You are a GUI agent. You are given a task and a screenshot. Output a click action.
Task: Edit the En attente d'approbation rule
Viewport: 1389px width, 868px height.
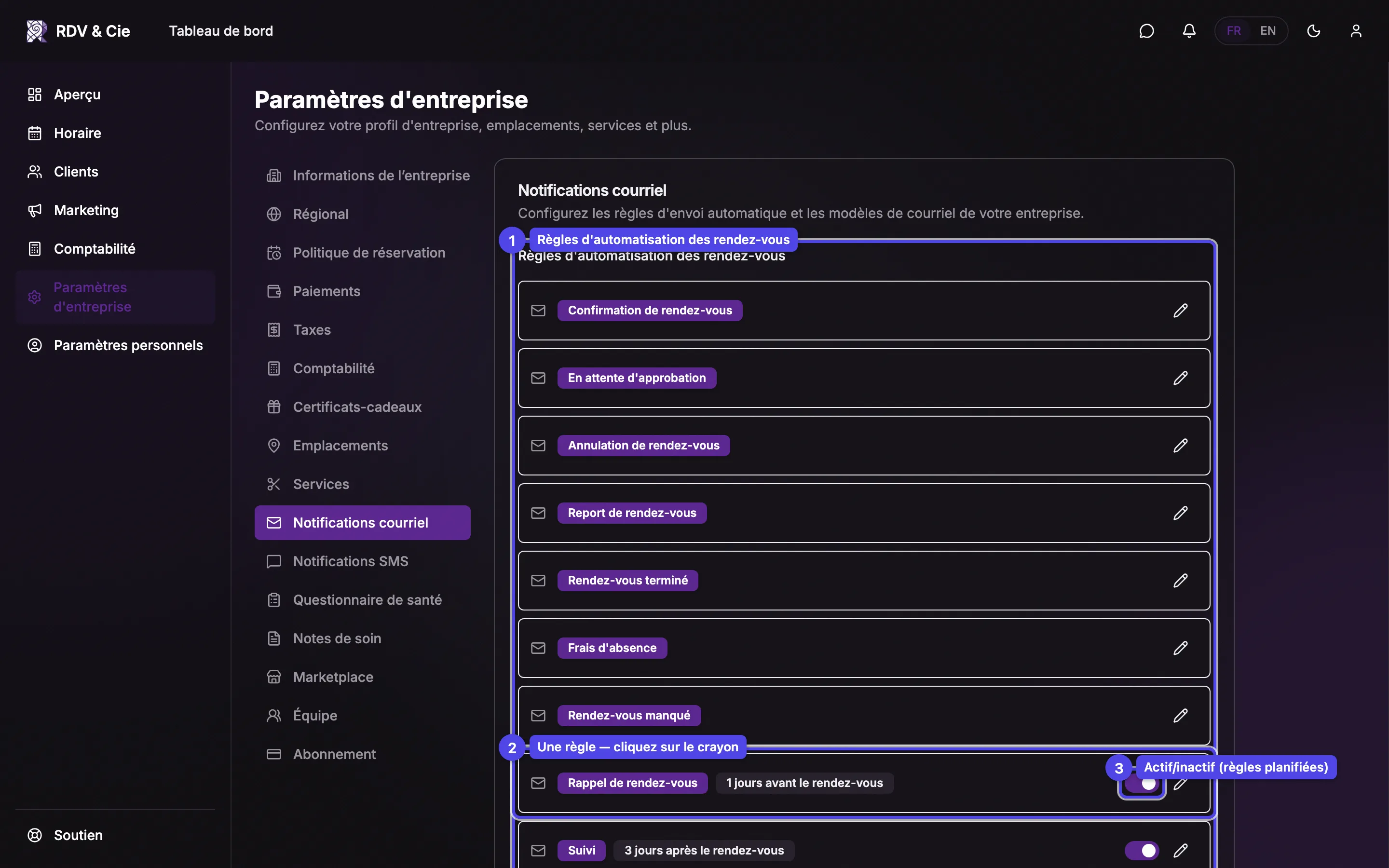[x=1180, y=379]
